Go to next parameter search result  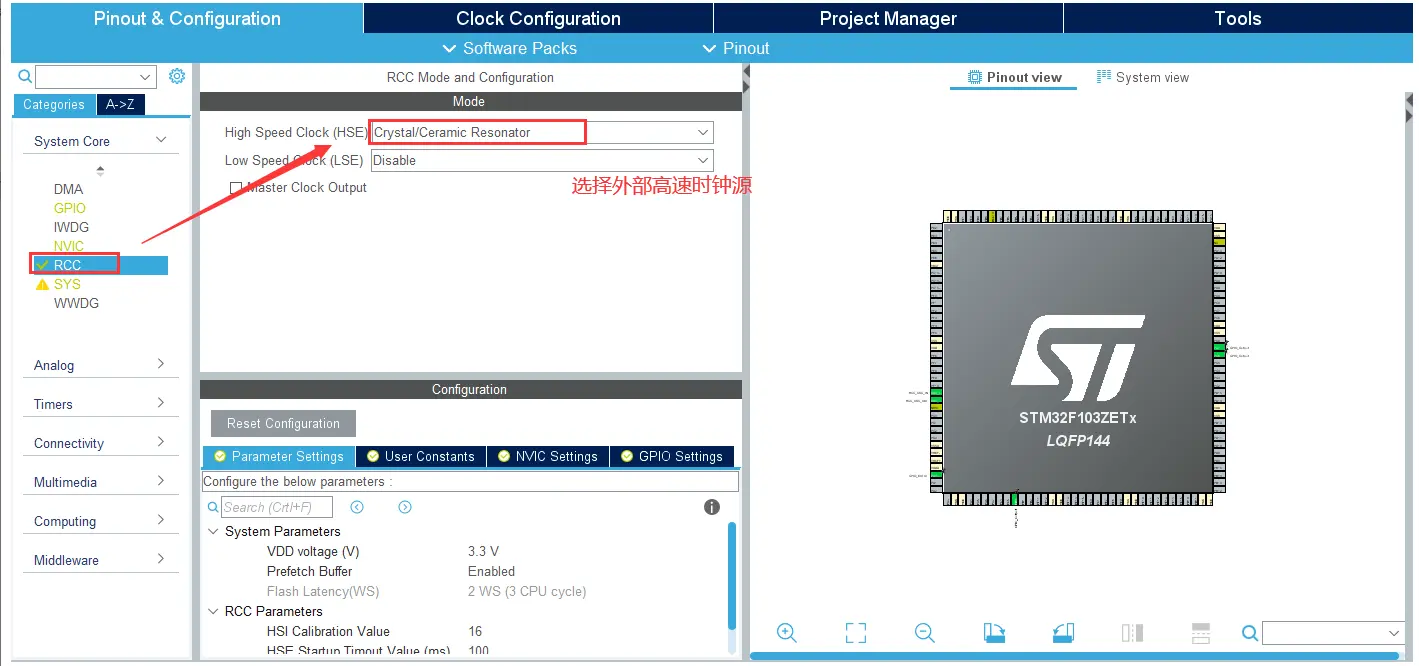tap(405, 507)
